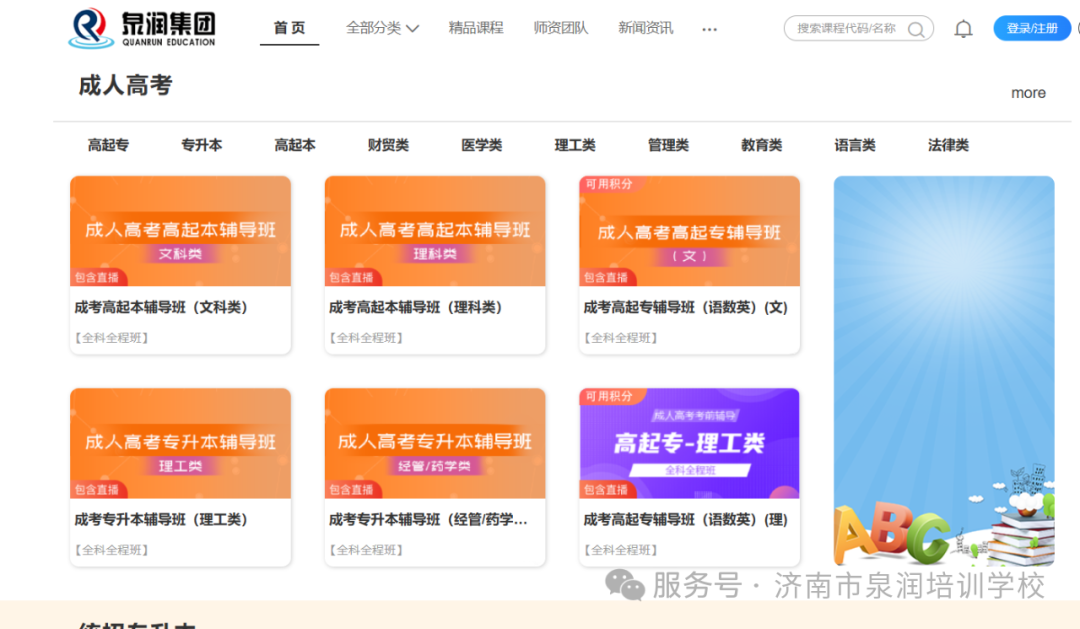The width and height of the screenshot is (1080, 629).
Task: Select the 医学类 category
Action: [481, 145]
